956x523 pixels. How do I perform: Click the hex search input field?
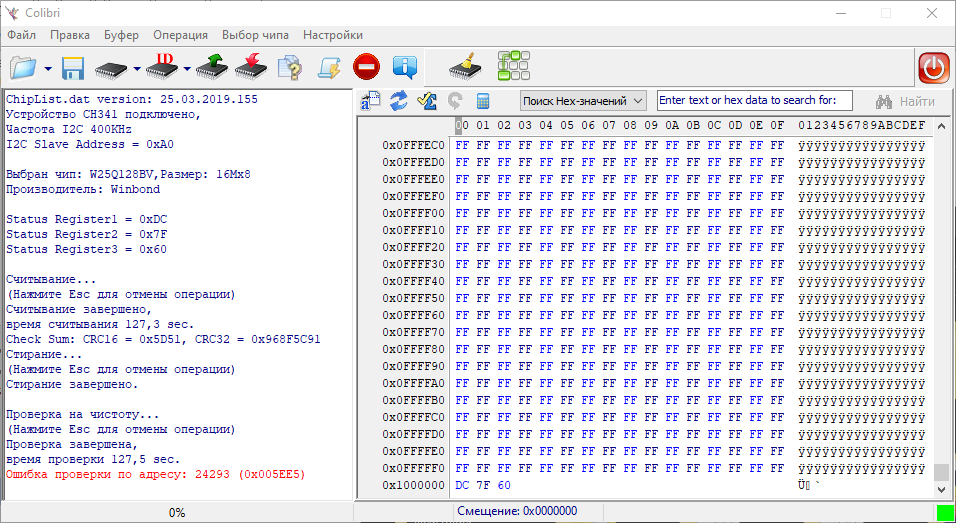click(x=755, y=101)
